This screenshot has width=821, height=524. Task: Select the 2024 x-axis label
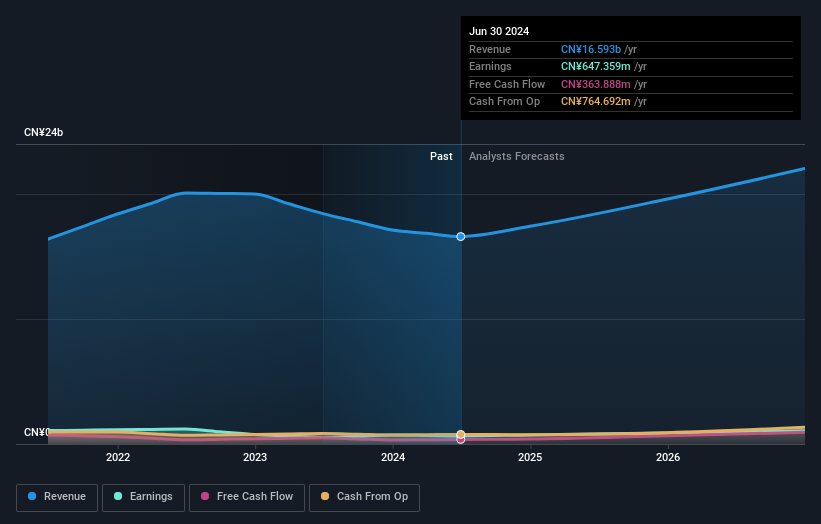[393, 457]
